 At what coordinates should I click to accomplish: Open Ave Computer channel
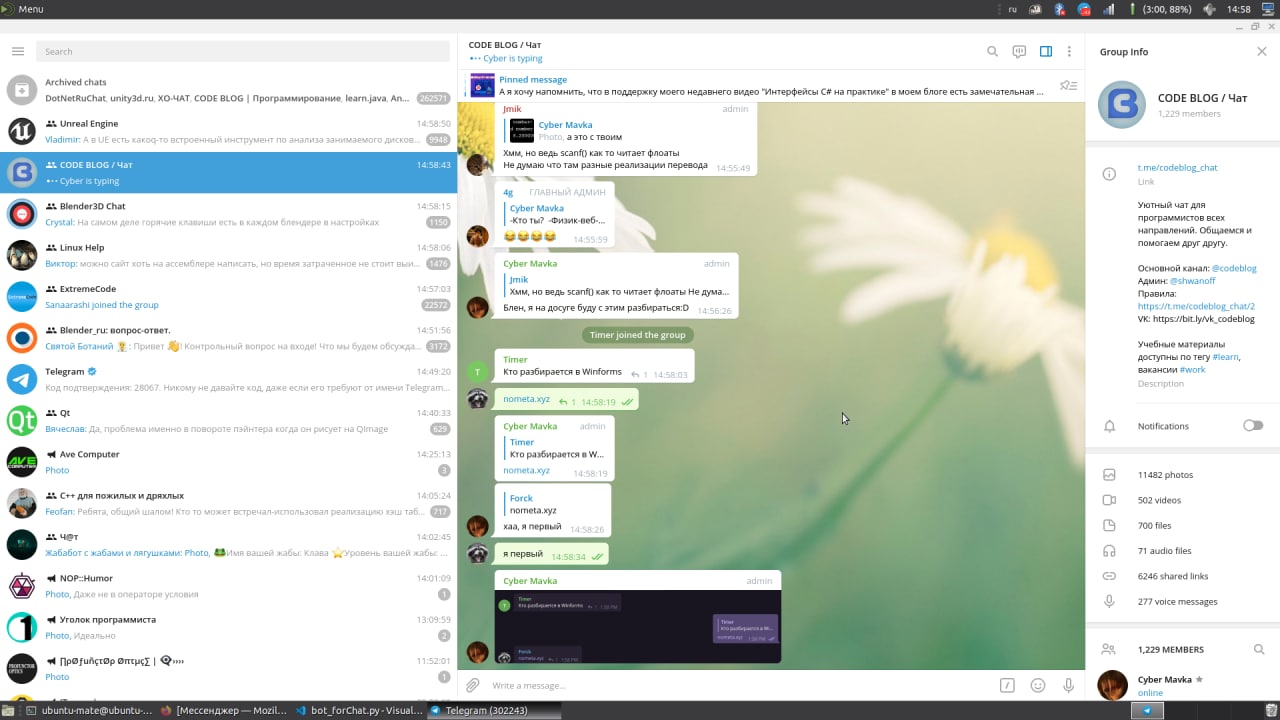[228, 462]
